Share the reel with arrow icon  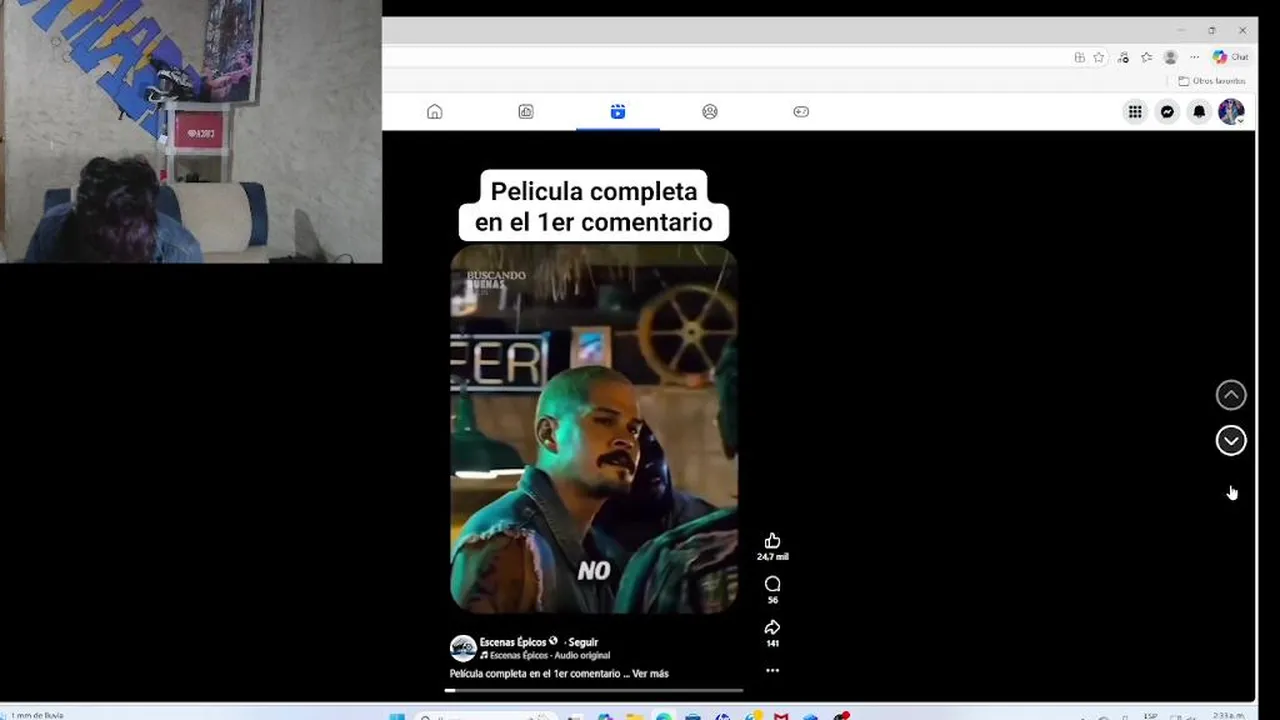[772, 628]
